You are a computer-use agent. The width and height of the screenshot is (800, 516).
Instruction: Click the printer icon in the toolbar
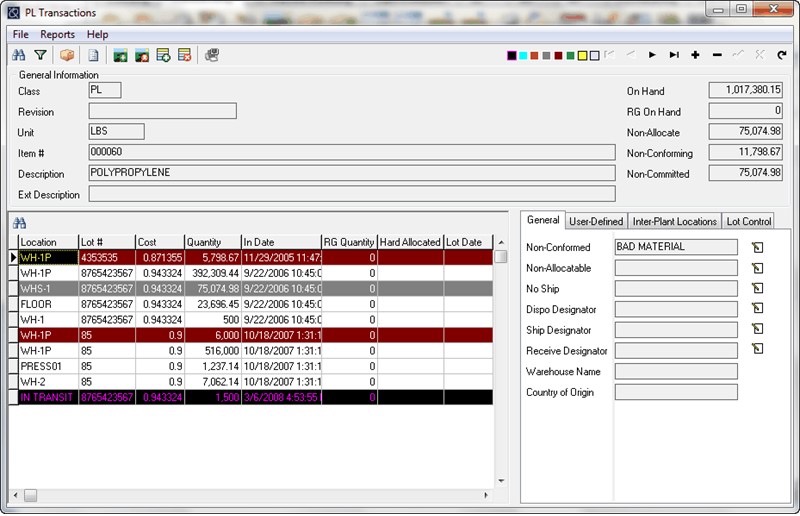coord(212,55)
